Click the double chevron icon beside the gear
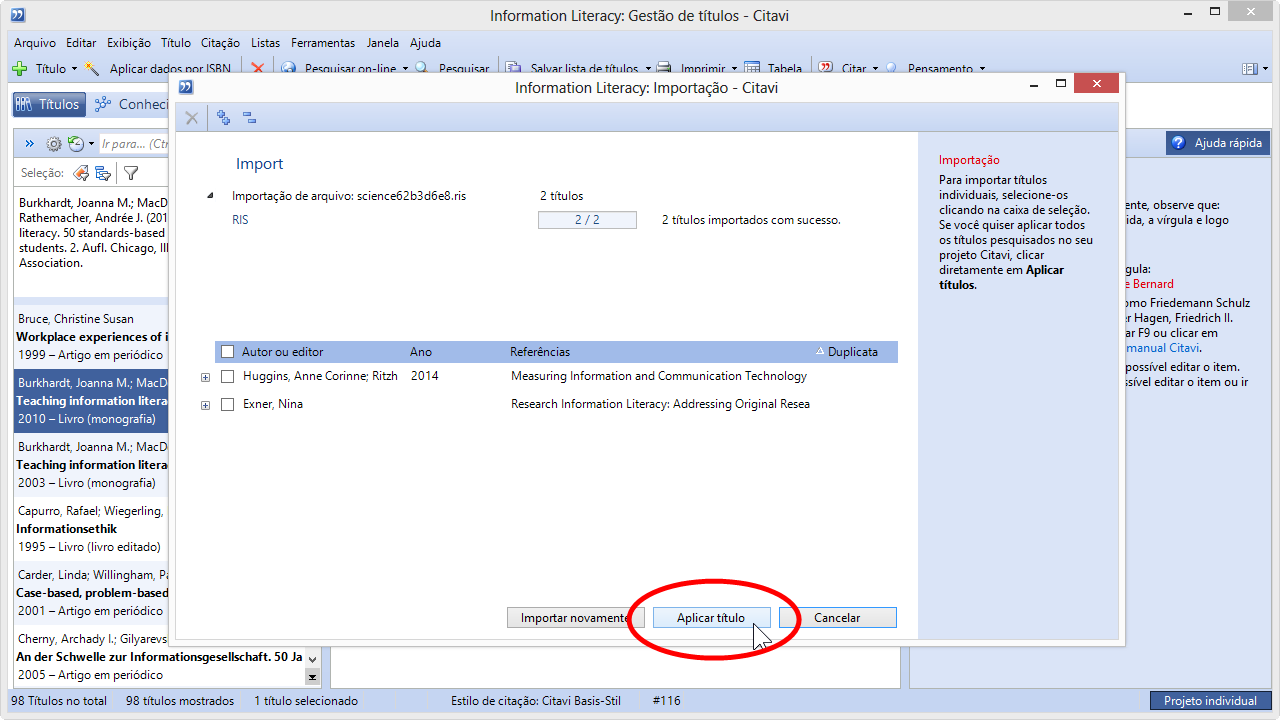Screen dimensions: 1280x720 click(30, 144)
